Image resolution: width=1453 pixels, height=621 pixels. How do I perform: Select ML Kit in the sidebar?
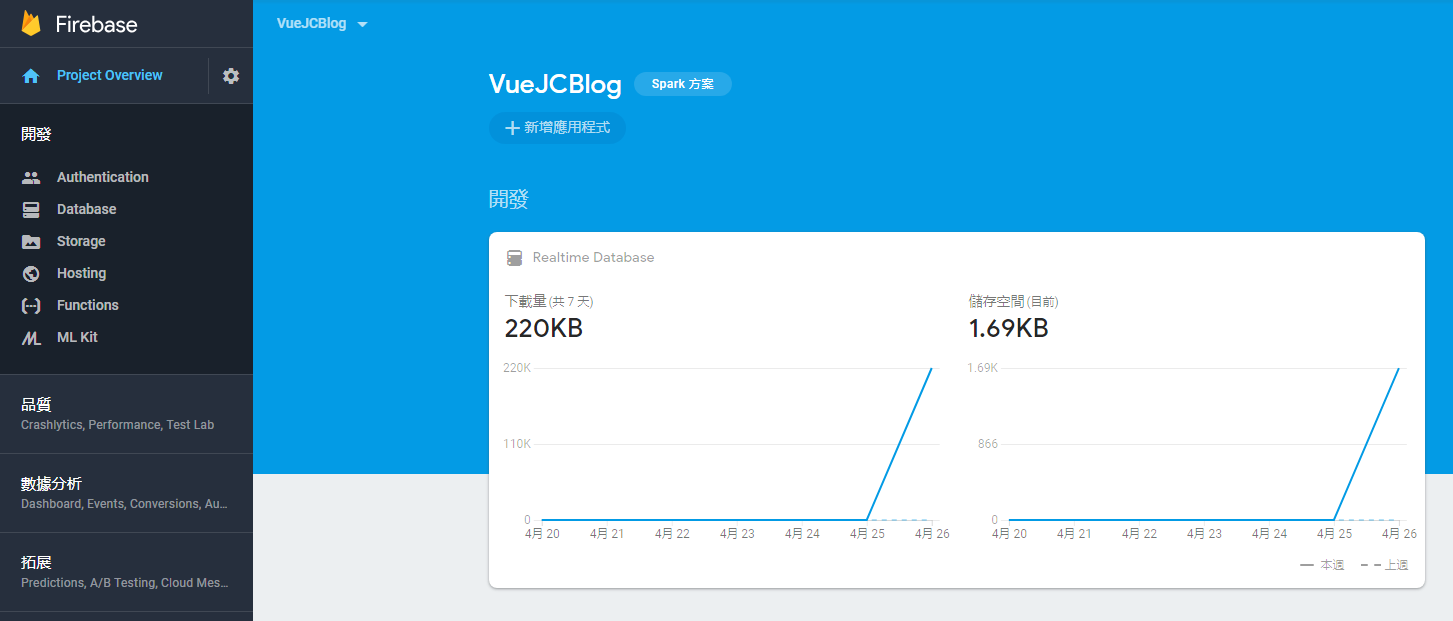77,337
